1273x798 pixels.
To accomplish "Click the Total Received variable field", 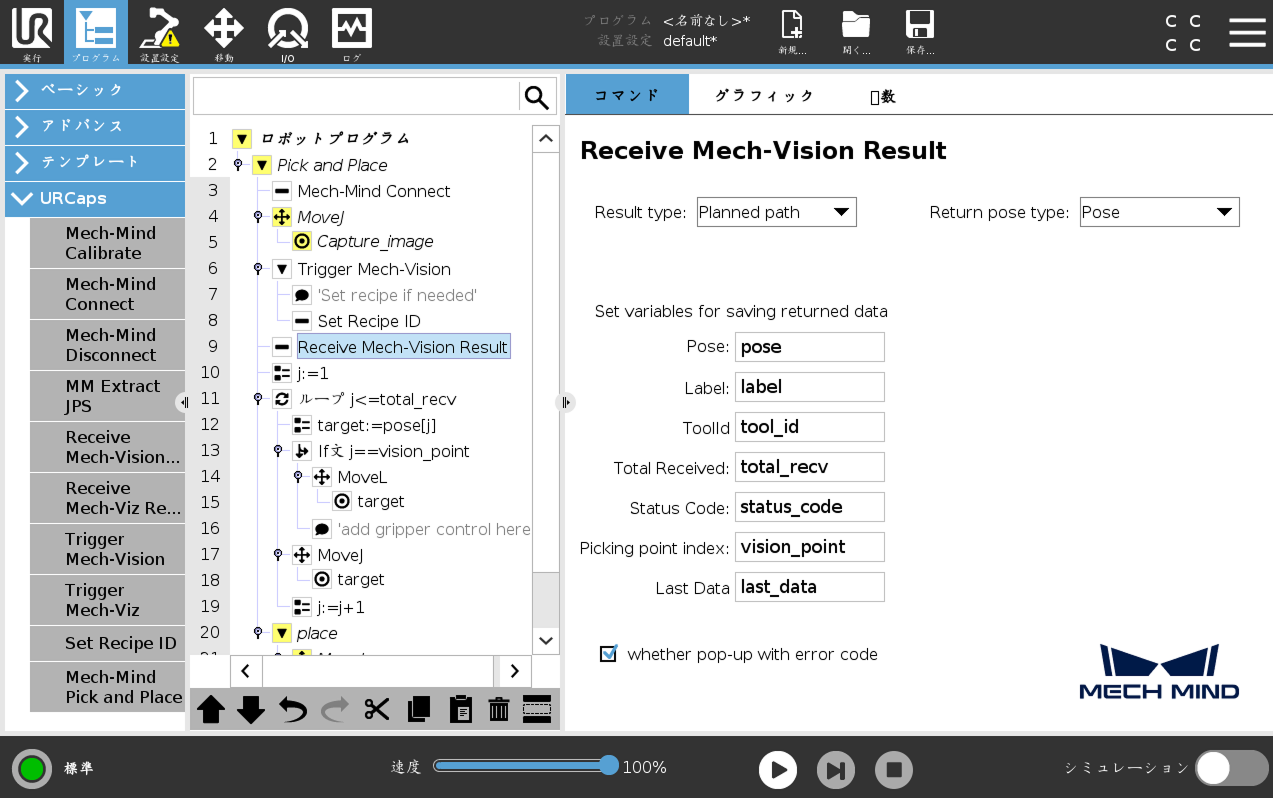I will [809, 467].
